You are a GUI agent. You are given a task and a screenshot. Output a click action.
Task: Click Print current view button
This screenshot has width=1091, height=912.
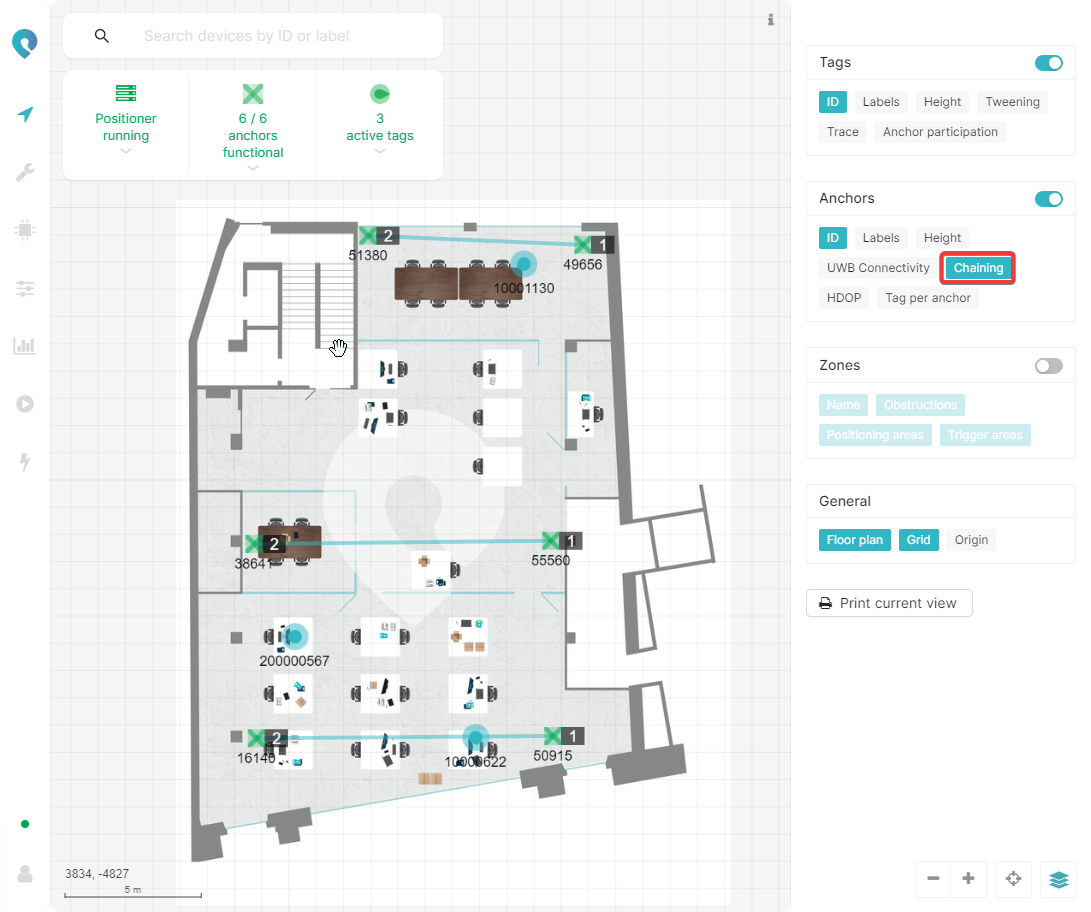(888, 603)
